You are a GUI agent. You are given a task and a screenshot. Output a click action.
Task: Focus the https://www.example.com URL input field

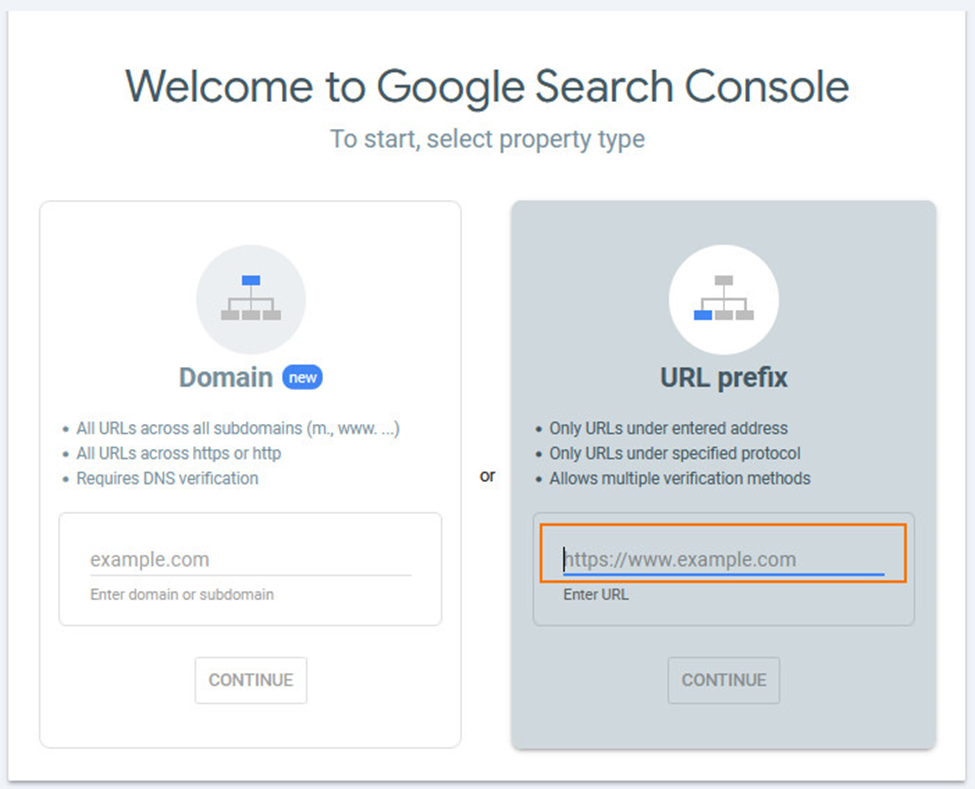[x=723, y=559]
